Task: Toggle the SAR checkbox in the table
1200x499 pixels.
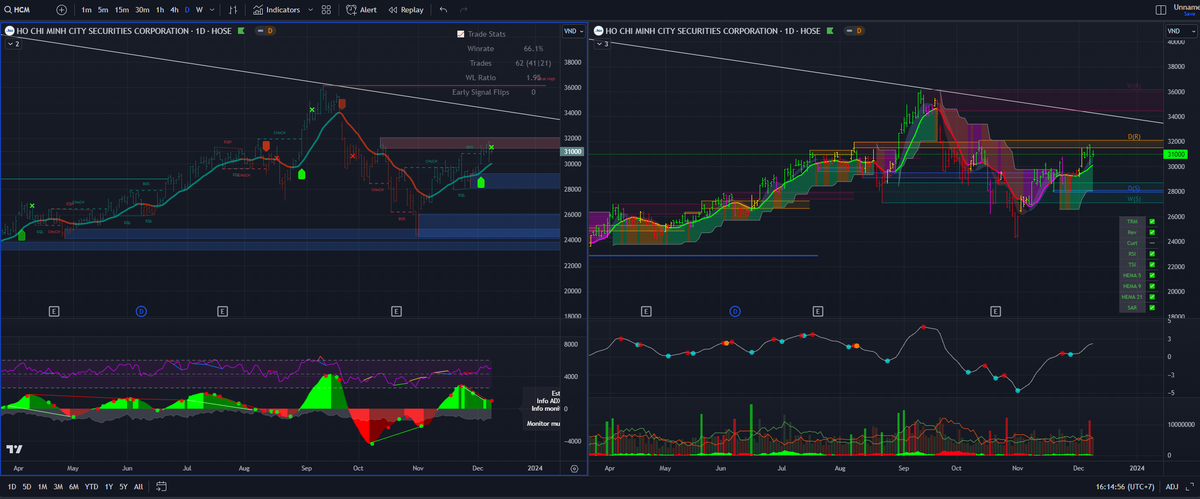Action: [x=1152, y=309]
